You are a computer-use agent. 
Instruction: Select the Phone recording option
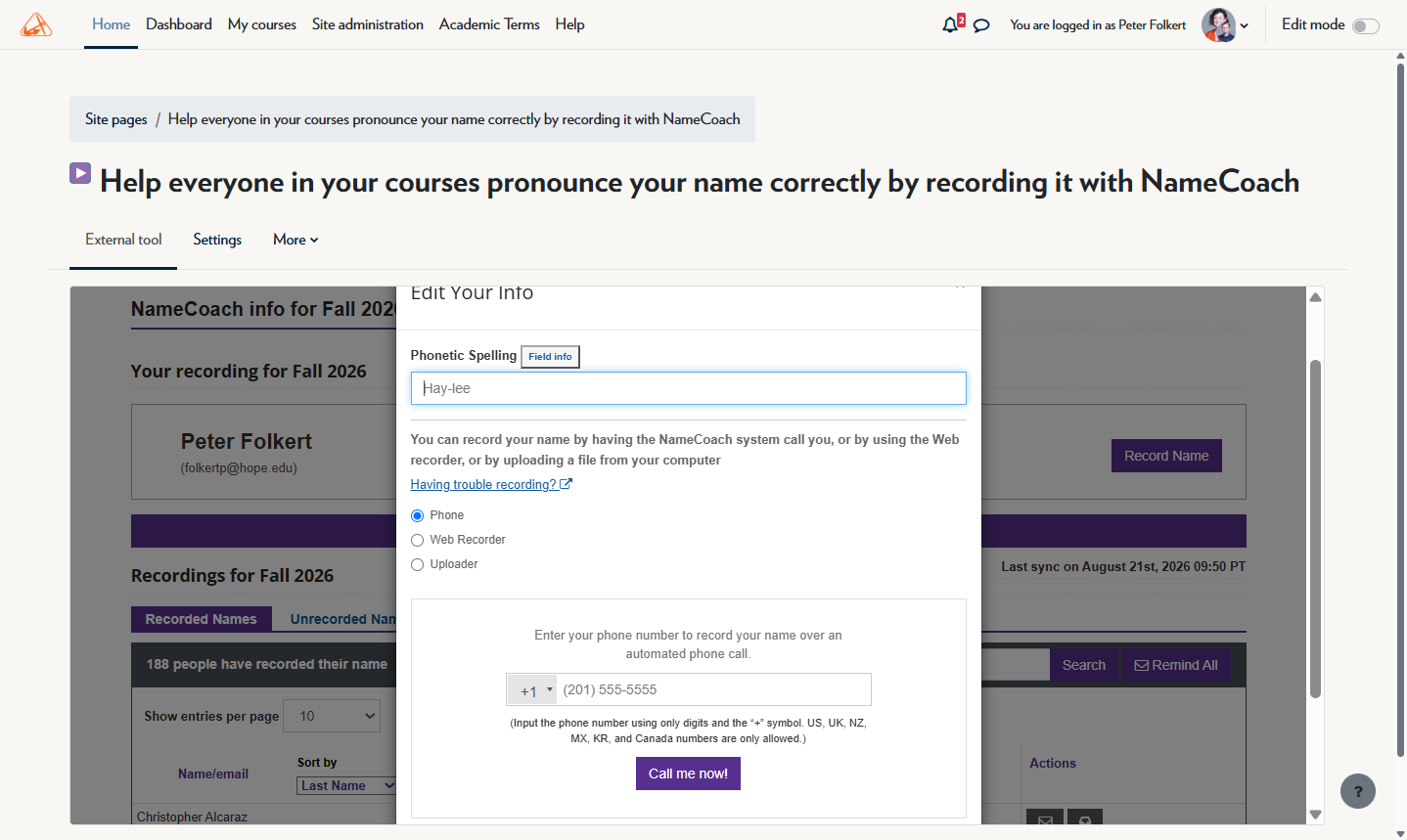click(417, 515)
